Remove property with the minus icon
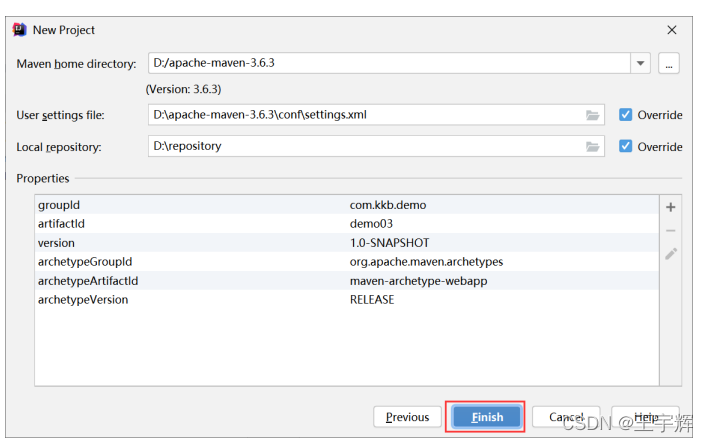Screen dimensions: 708x442 tap(671, 231)
